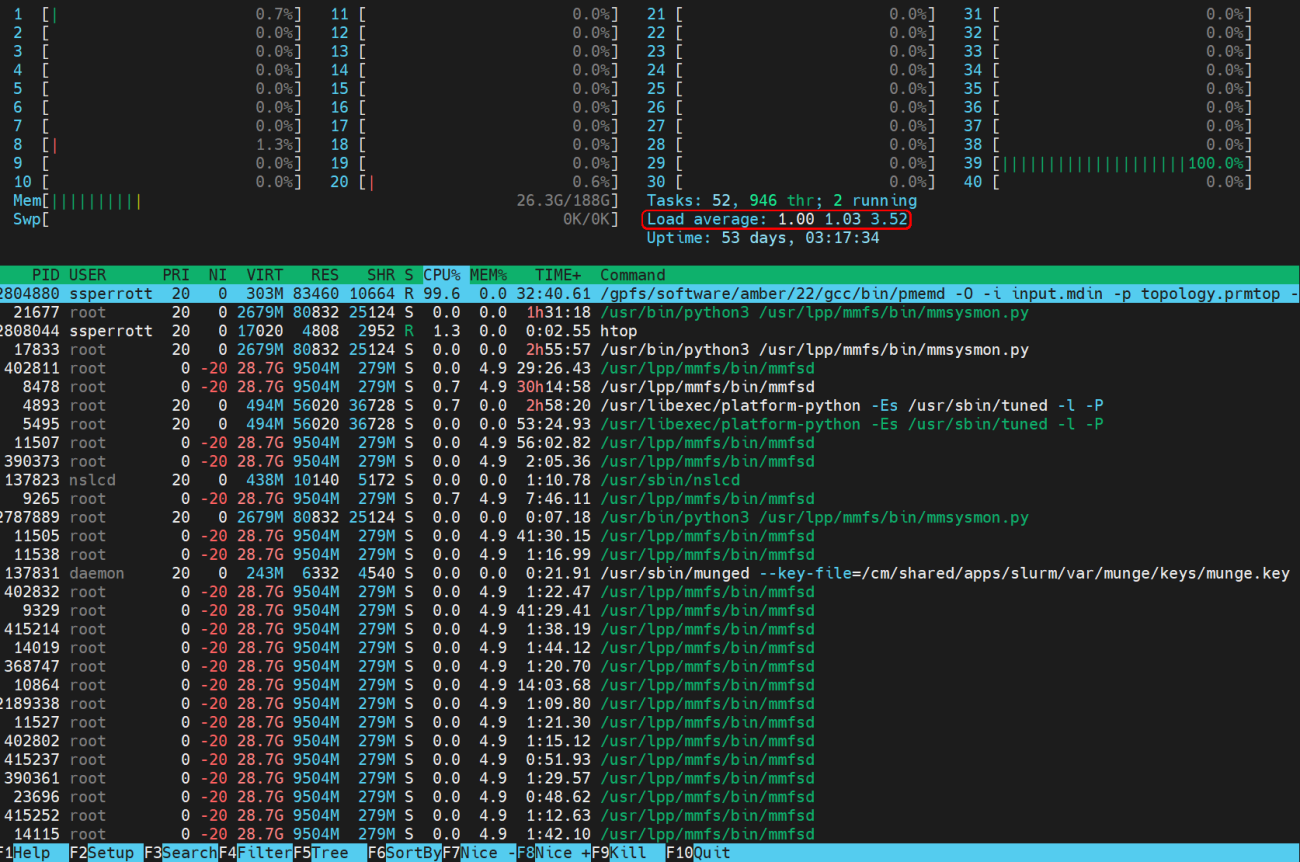The width and height of the screenshot is (1300, 862).
Task: Select mmfsd process with PID 368747
Action: [650, 667]
